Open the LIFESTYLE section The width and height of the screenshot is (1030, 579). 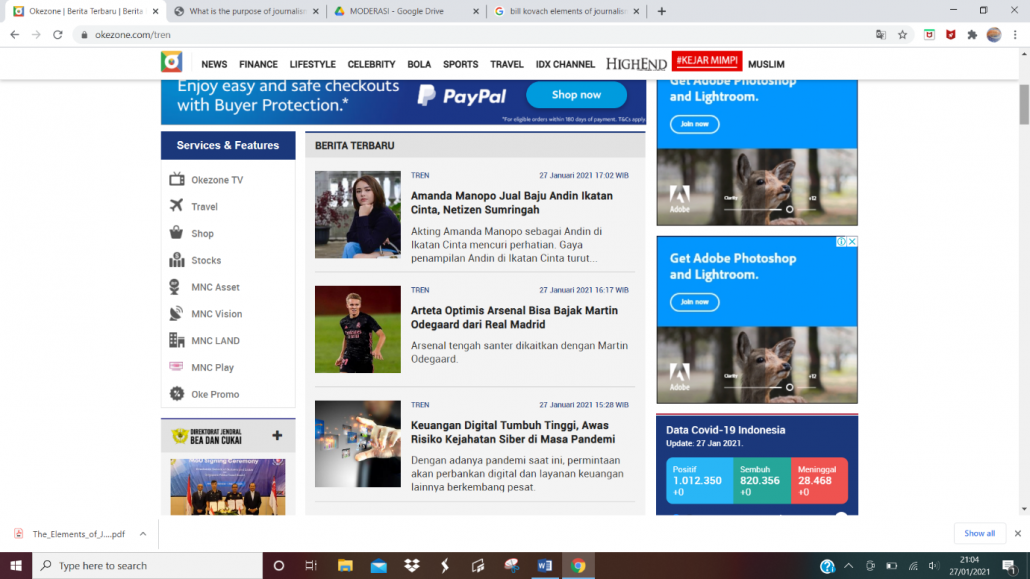pyautogui.click(x=313, y=64)
